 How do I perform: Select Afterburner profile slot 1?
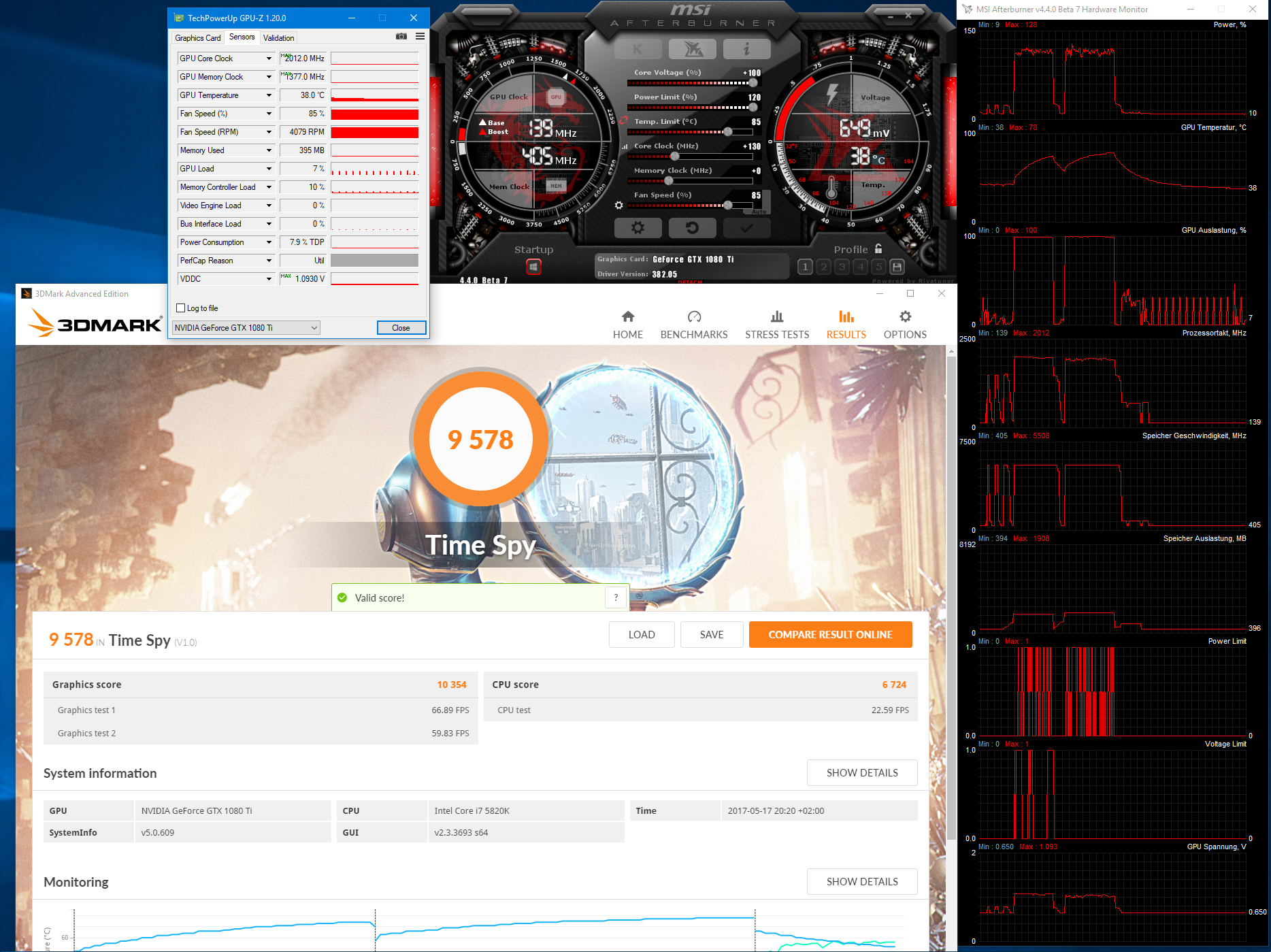coord(805,267)
